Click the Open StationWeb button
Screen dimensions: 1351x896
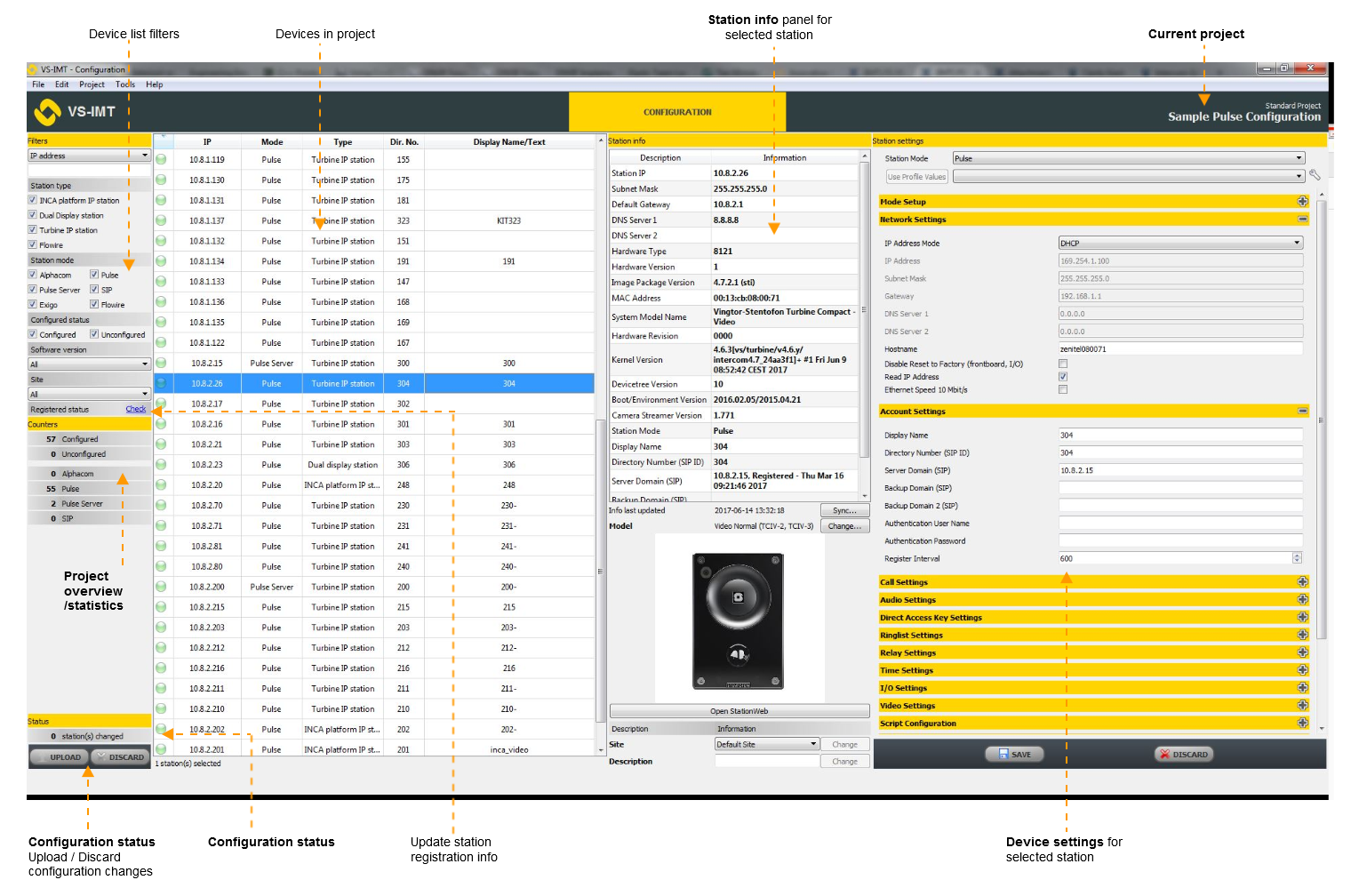point(739,711)
